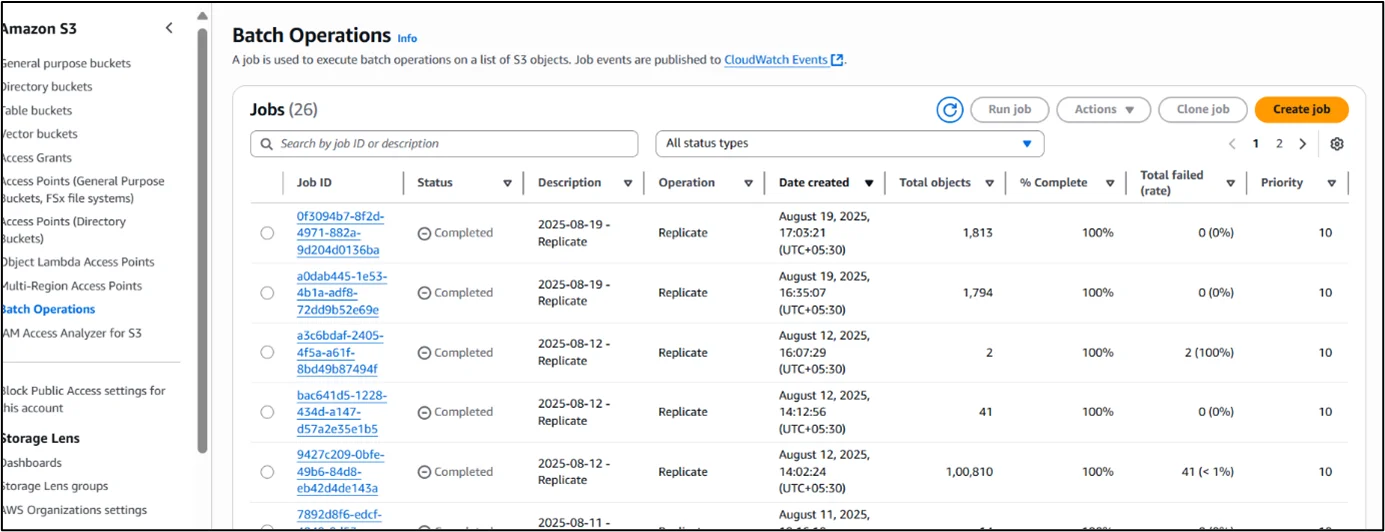Go to next page arrow
The width and height of the screenshot is (1385, 532).
pyautogui.click(x=1302, y=144)
